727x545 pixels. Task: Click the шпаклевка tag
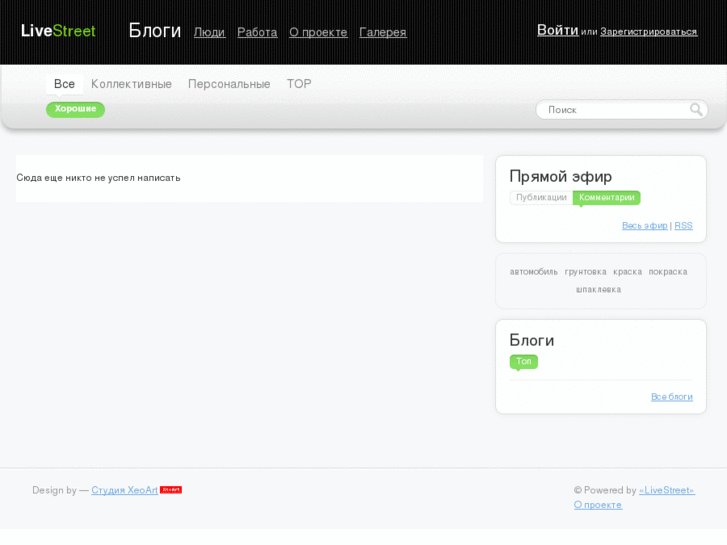[599, 289]
